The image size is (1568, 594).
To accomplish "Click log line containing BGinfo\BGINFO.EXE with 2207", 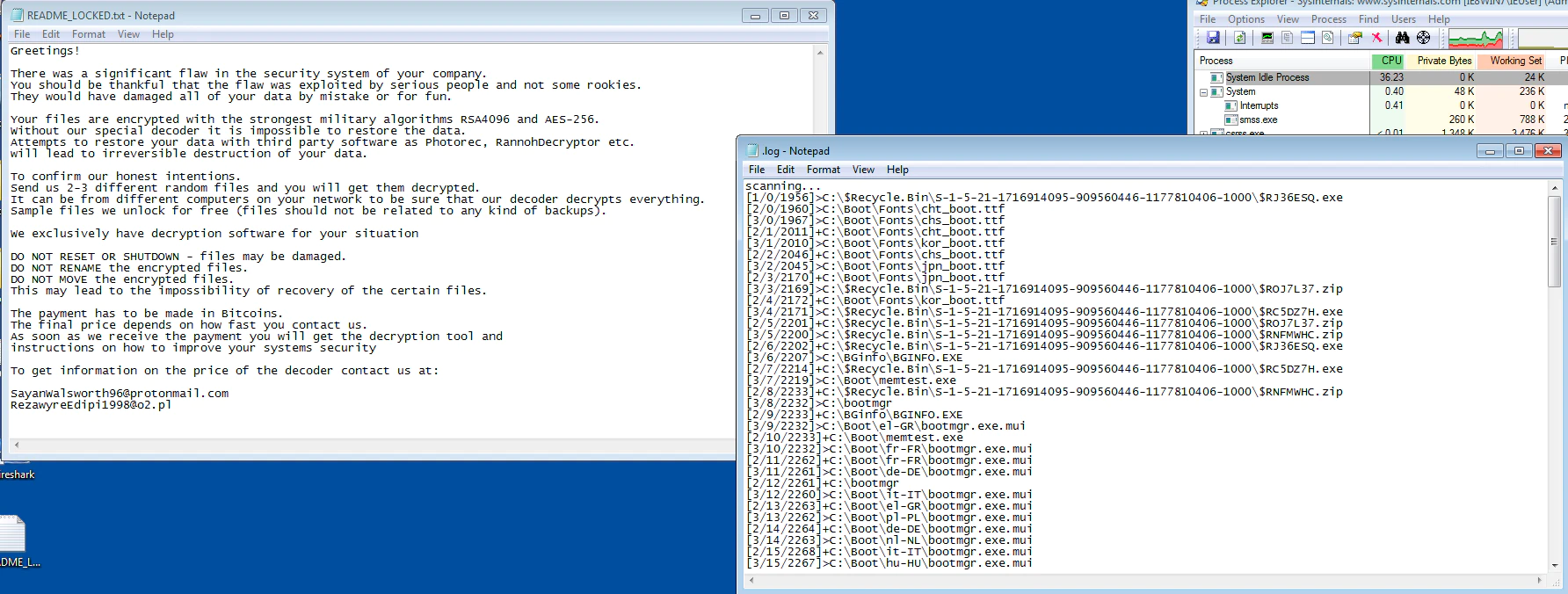I will [x=854, y=358].
